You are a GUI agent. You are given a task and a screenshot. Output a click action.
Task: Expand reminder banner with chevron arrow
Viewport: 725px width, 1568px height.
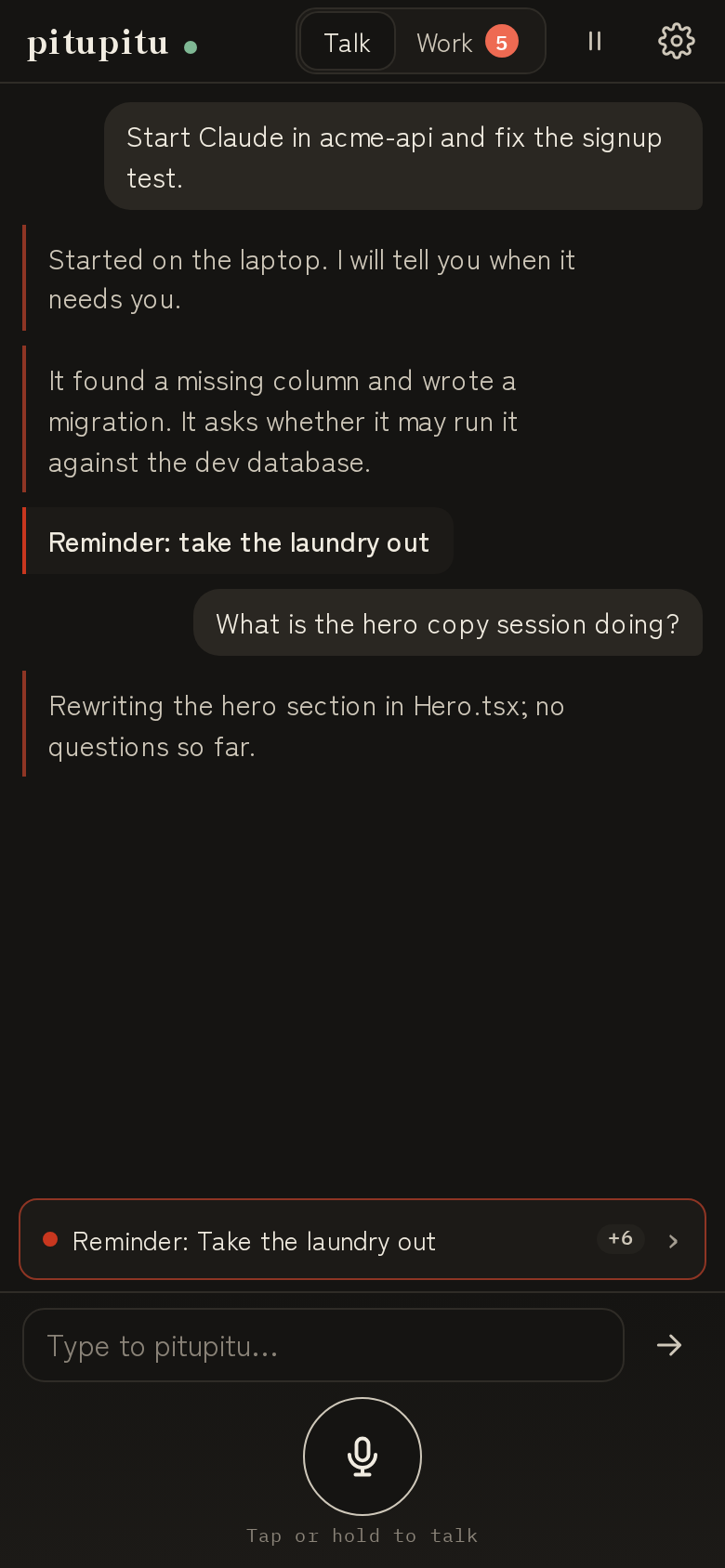click(x=674, y=1241)
